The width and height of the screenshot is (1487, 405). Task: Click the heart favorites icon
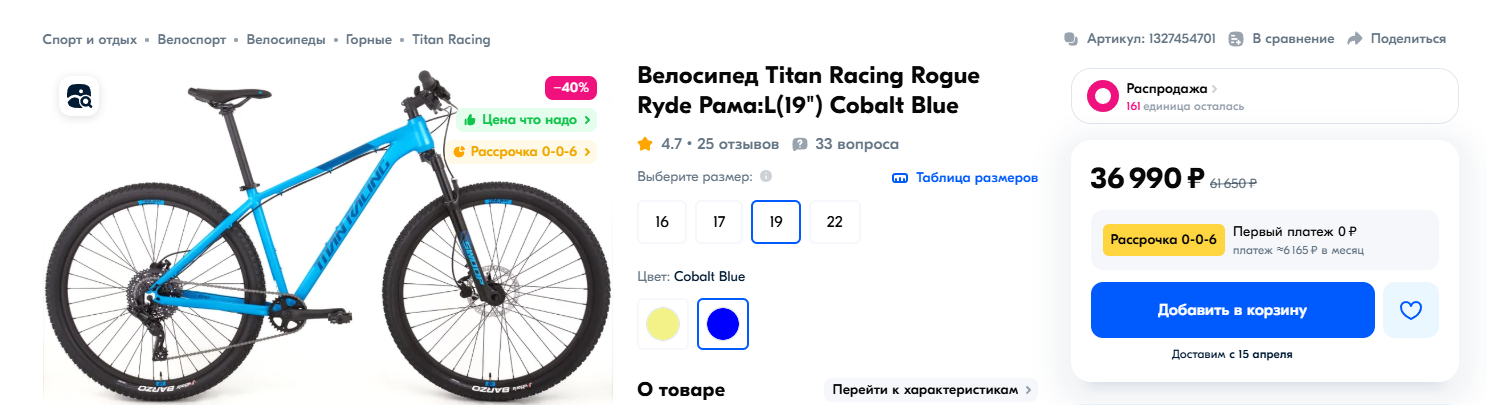tap(1410, 310)
